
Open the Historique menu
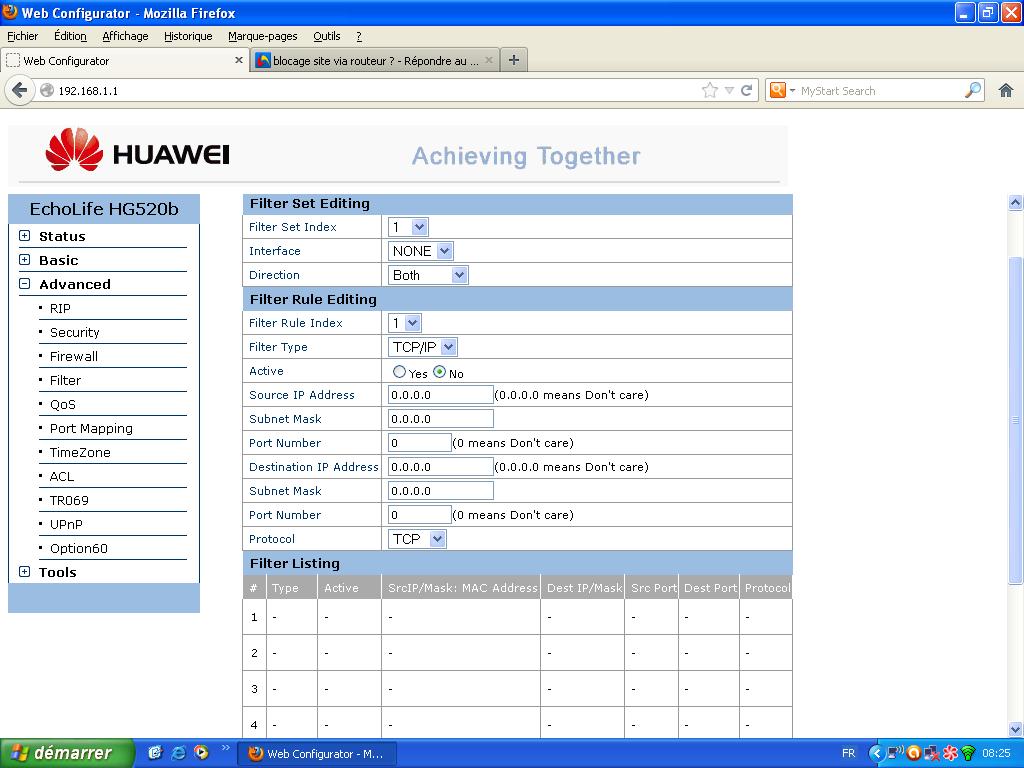coord(188,36)
